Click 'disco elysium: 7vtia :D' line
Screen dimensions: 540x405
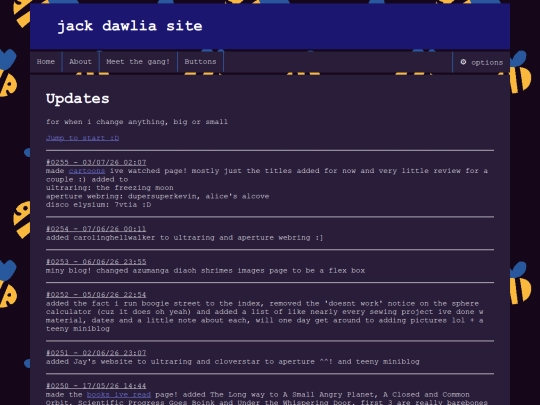pos(98,205)
